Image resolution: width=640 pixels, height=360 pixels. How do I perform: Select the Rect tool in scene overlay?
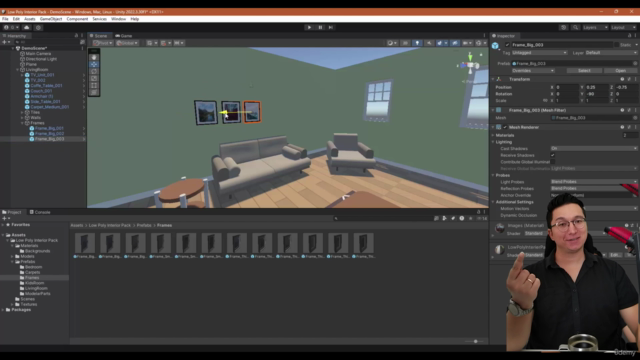click(x=94, y=85)
